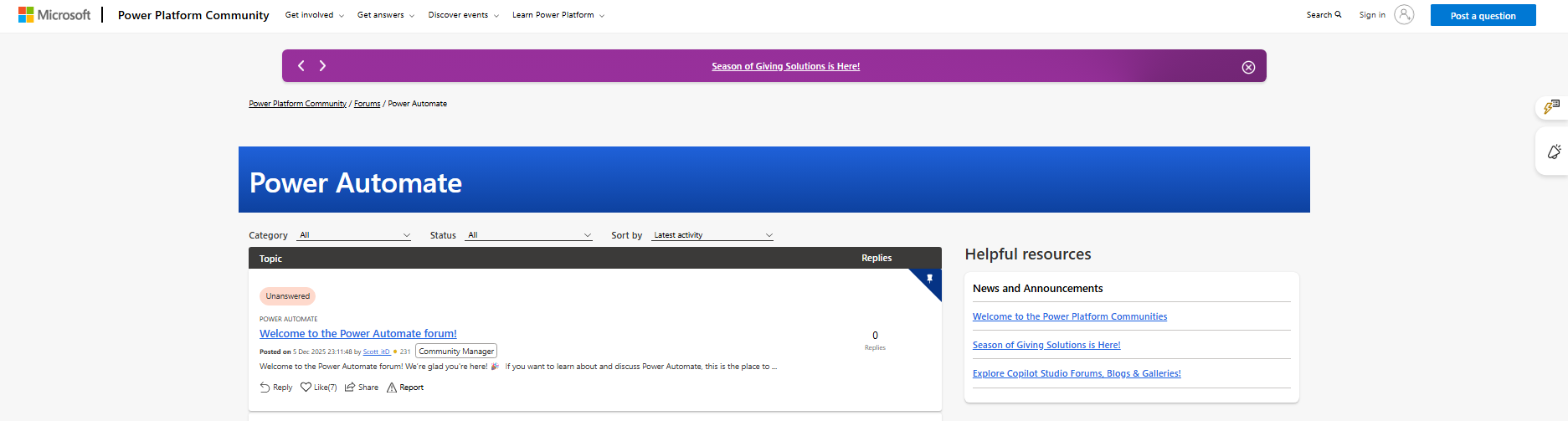The image size is (1568, 421).
Task: Click the Power Automate breadcrumb text
Action: 418,104
